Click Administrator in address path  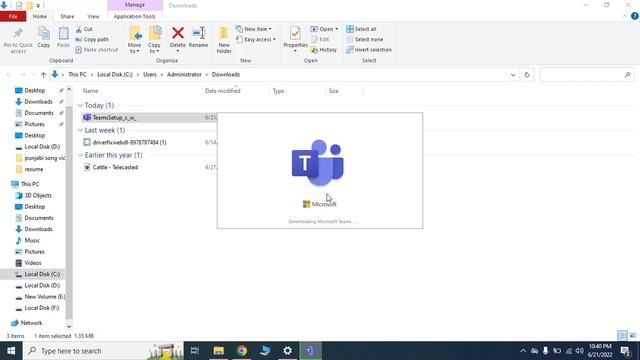184,75
